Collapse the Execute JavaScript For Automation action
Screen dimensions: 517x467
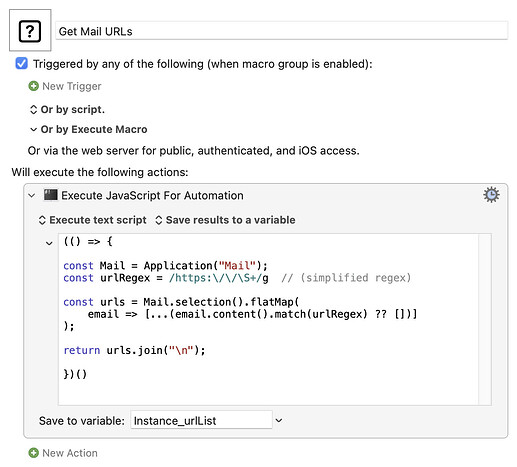32,195
